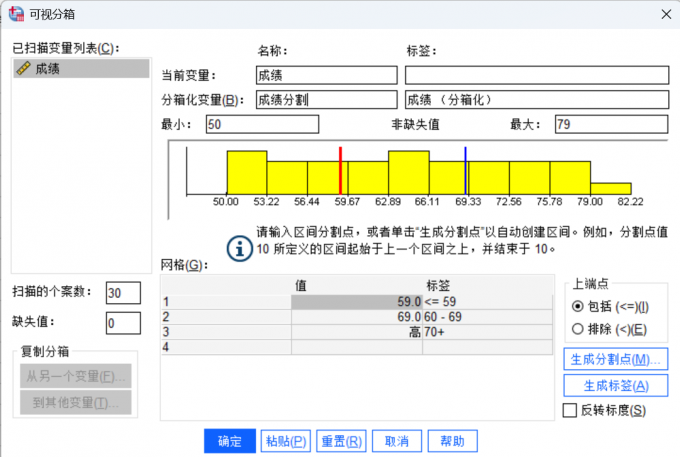Click row header 3 in grid
The height and width of the screenshot is (457, 680).
(226, 332)
